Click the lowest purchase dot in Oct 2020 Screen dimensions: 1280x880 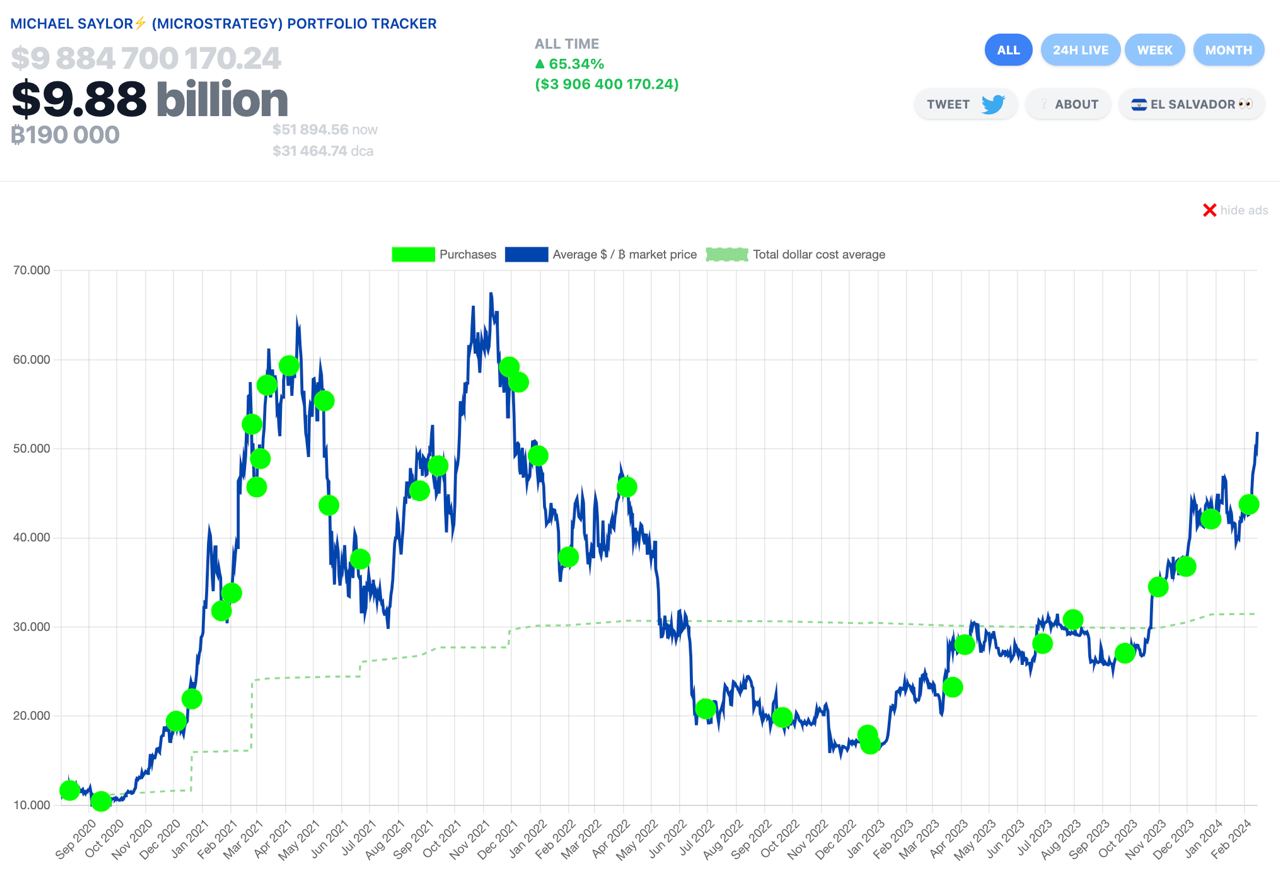101,801
